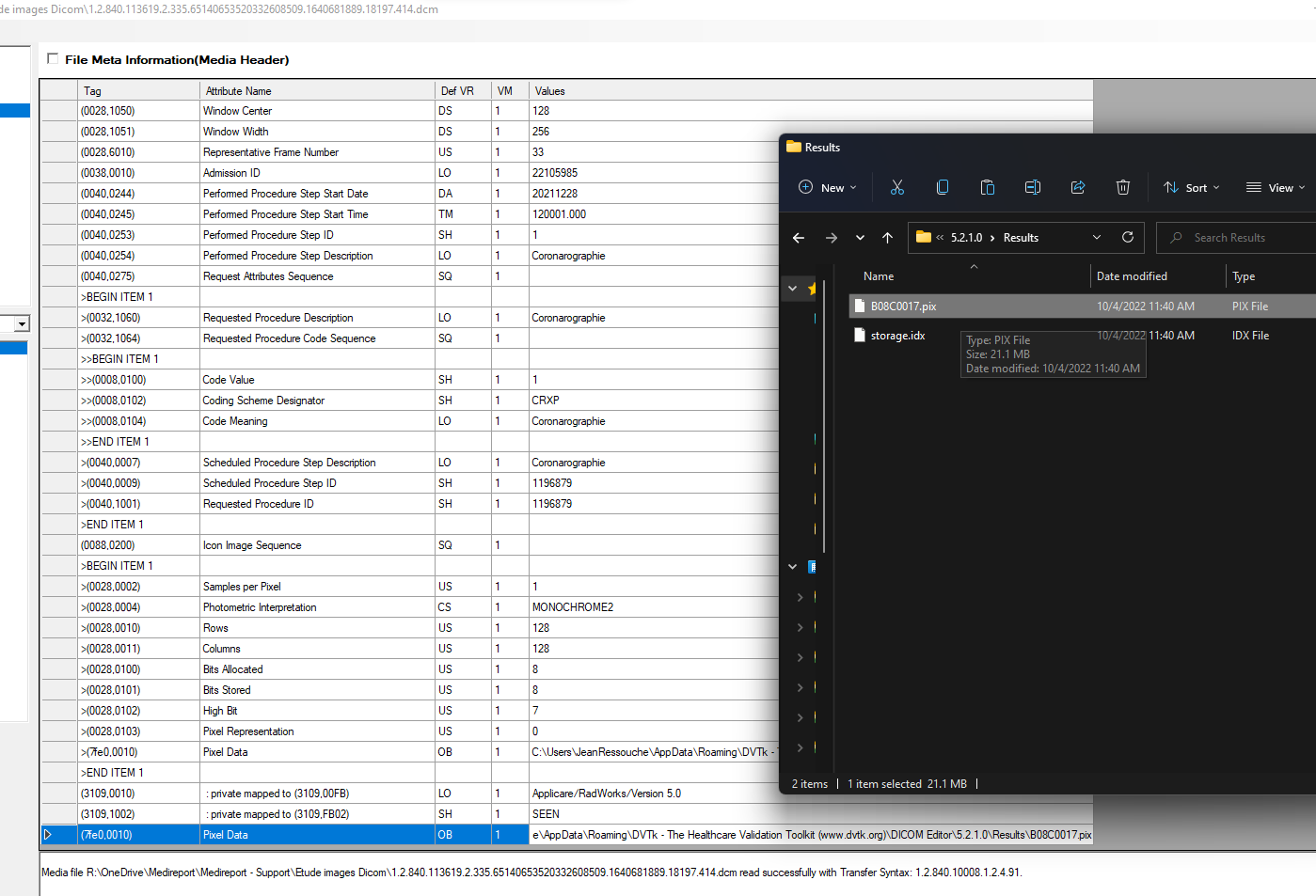Open the combo box arrow on the left panel

coord(22,323)
